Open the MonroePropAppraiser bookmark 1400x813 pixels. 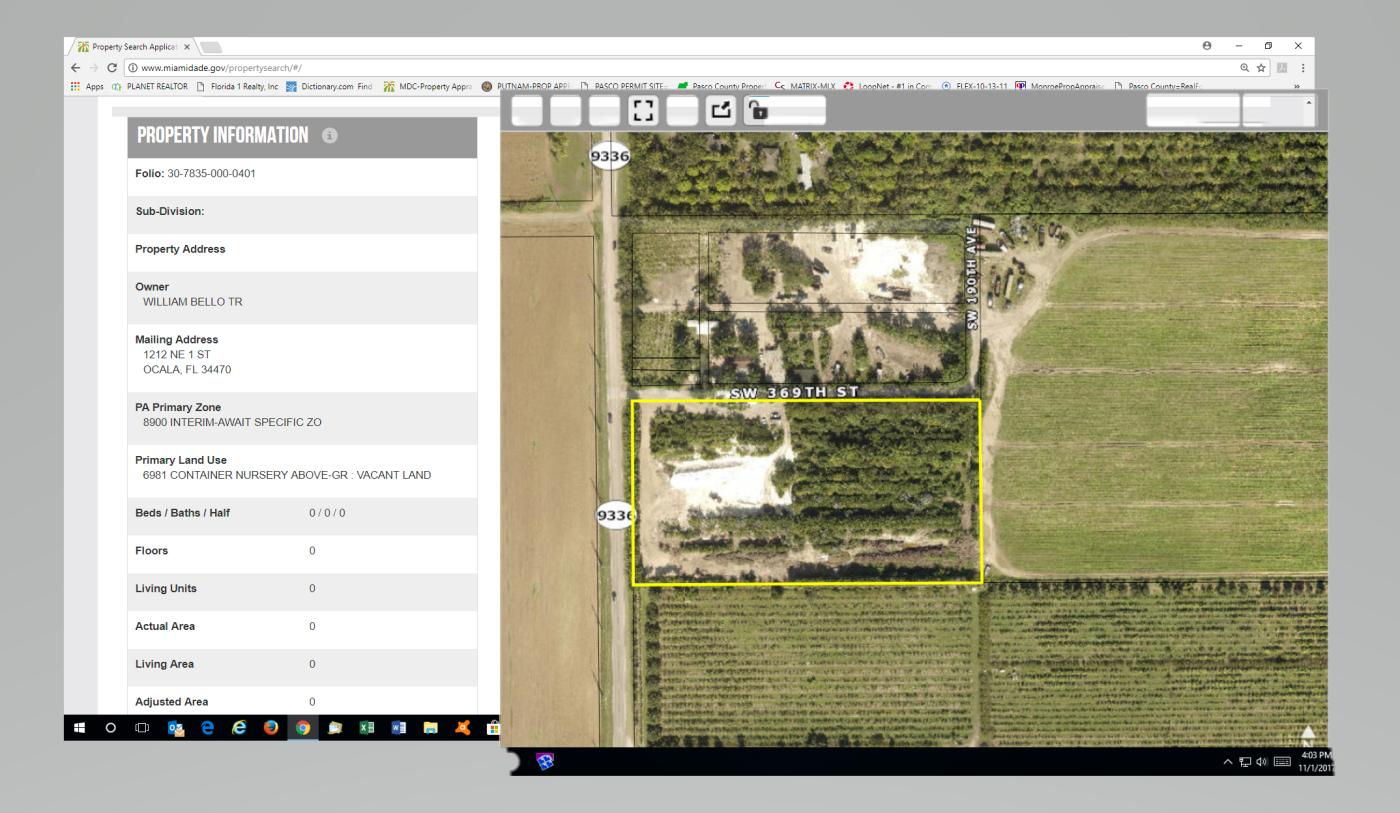coord(1059,87)
